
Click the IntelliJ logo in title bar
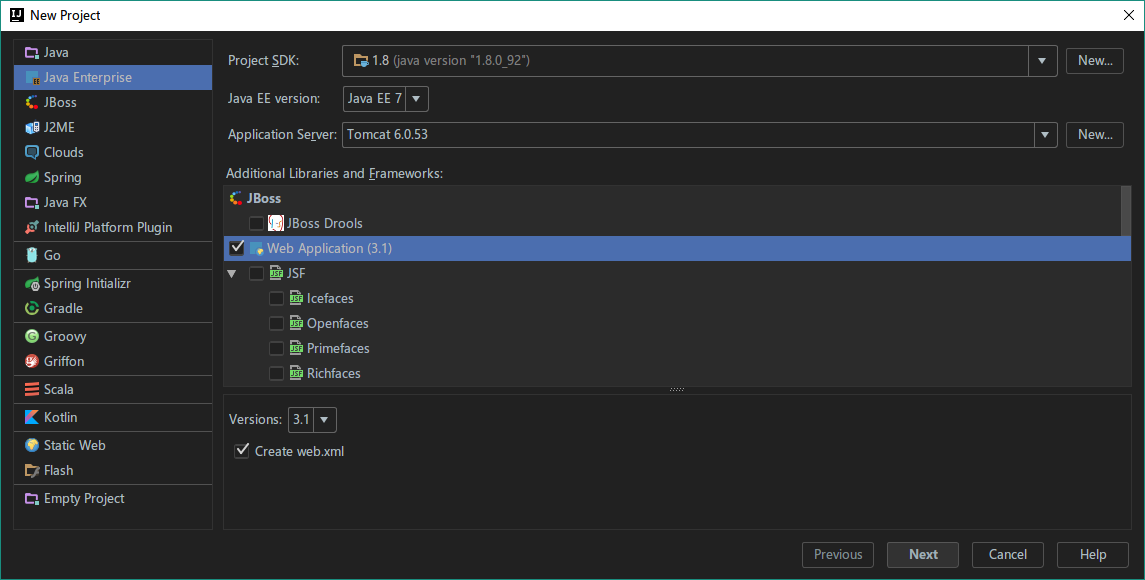point(16,15)
